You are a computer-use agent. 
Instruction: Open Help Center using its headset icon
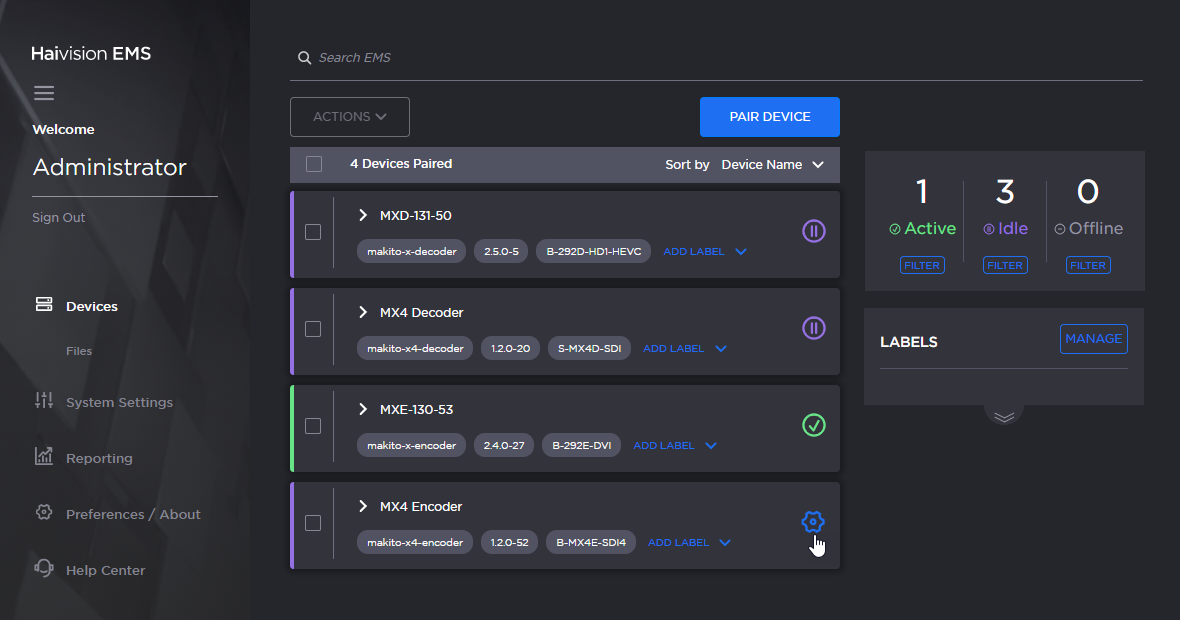coord(42,568)
